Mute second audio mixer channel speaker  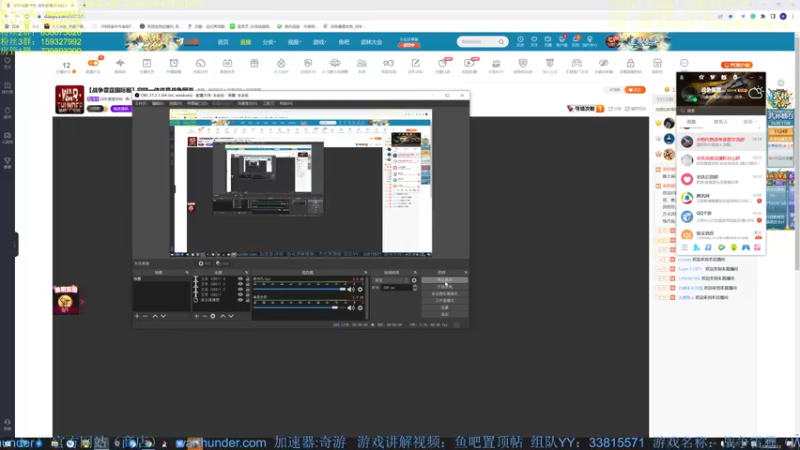[x=351, y=308]
